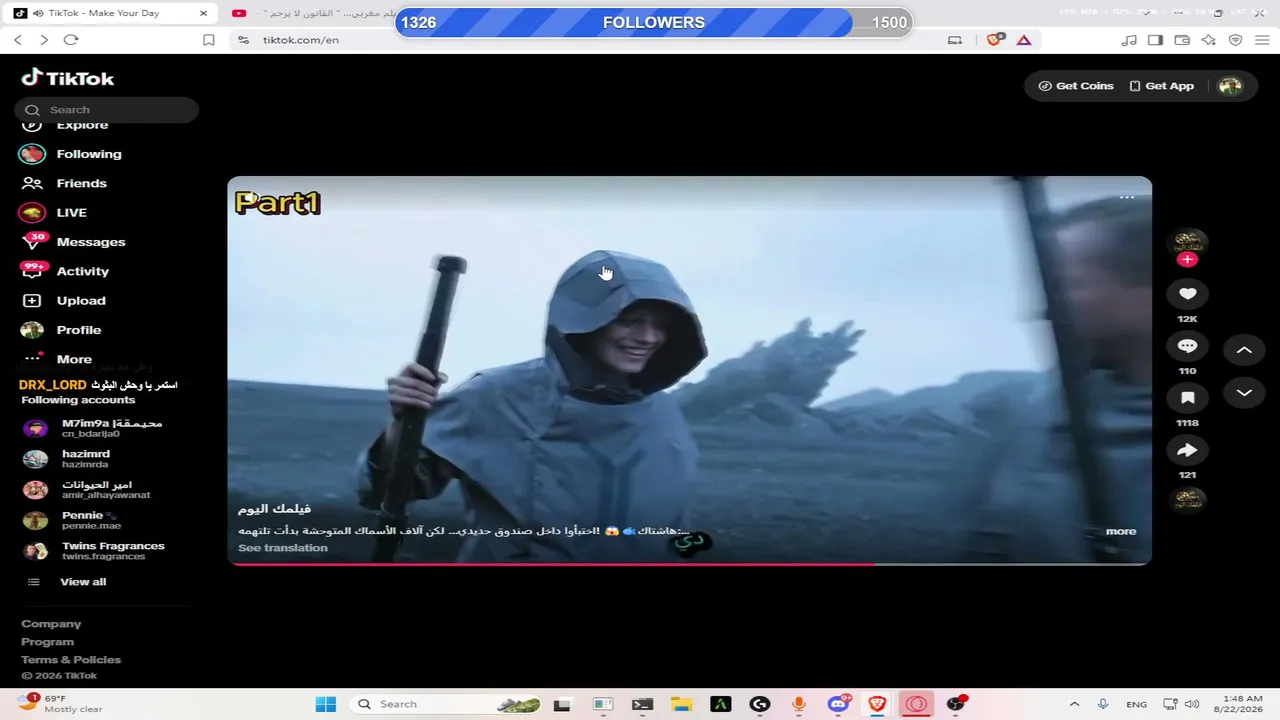Follow the creator with the red plus
The image size is (1280, 720).
(1187, 260)
